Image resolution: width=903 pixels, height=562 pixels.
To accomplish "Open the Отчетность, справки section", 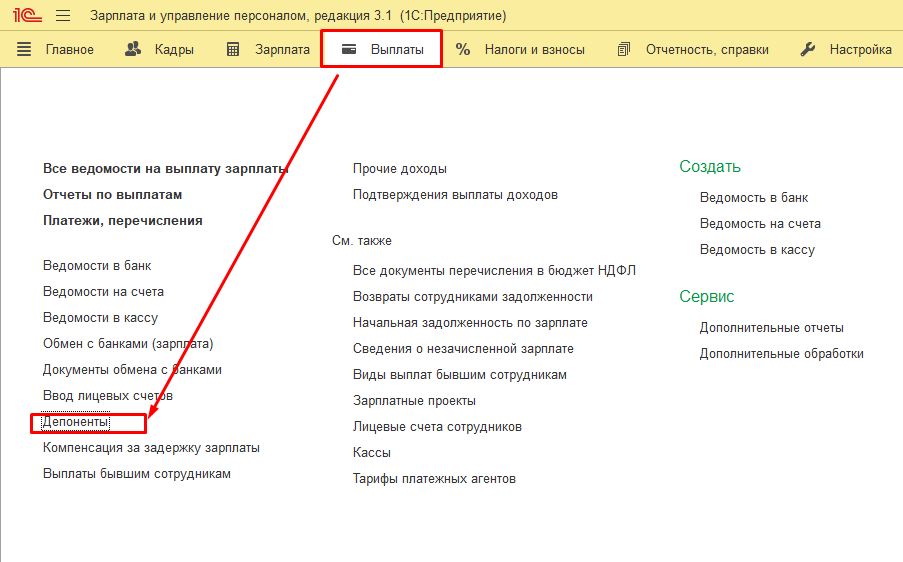I will click(707, 49).
